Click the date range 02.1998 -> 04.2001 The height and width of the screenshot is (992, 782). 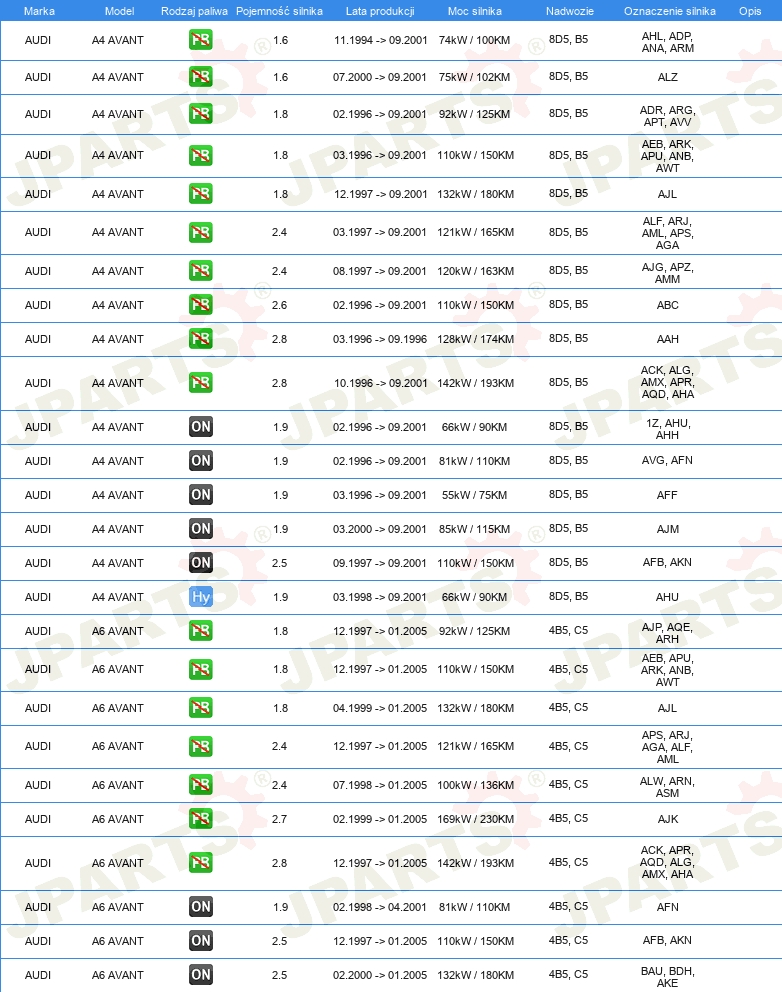coord(380,907)
